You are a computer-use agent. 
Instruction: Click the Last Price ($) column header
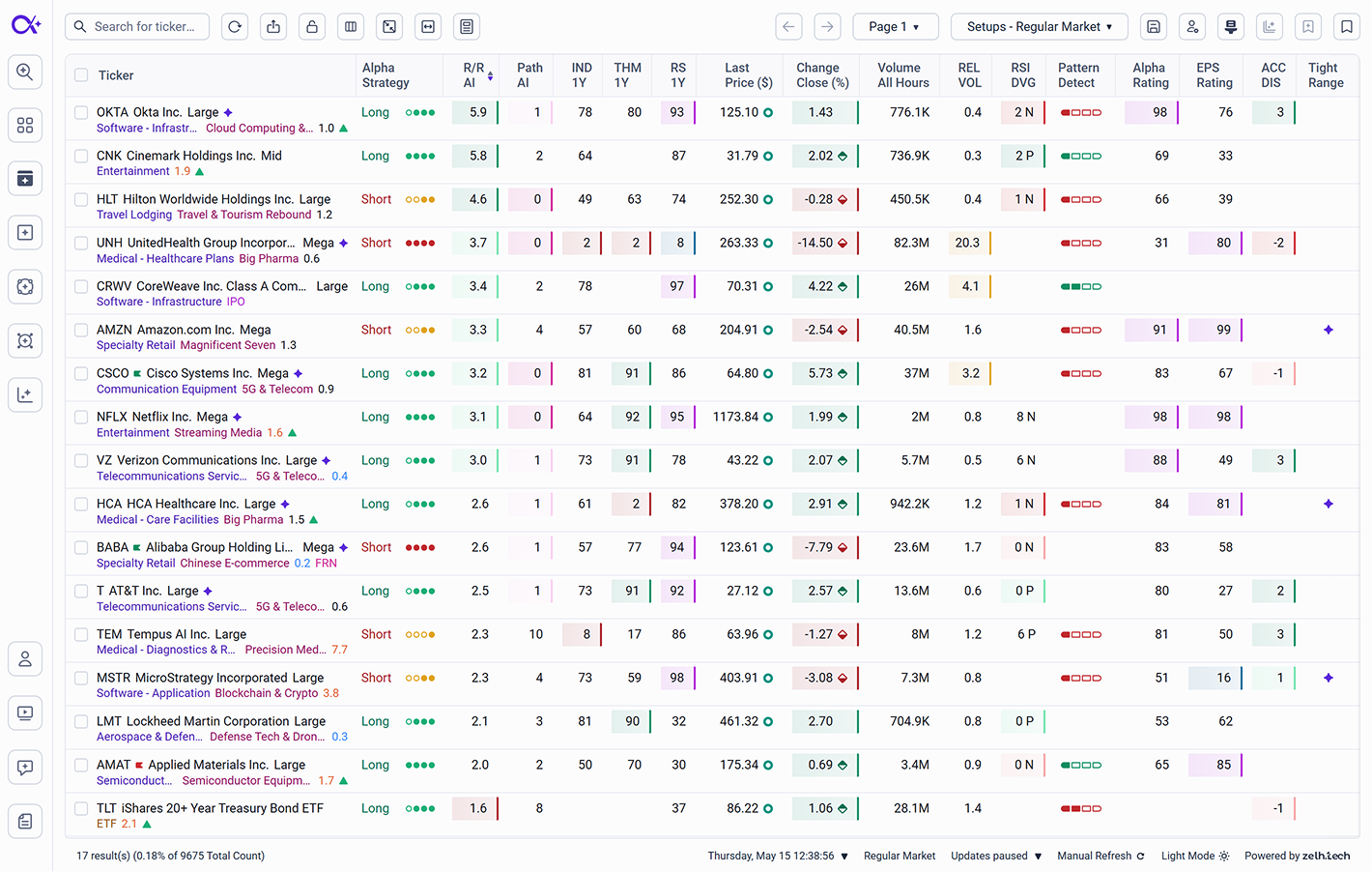click(x=748, y=75)
